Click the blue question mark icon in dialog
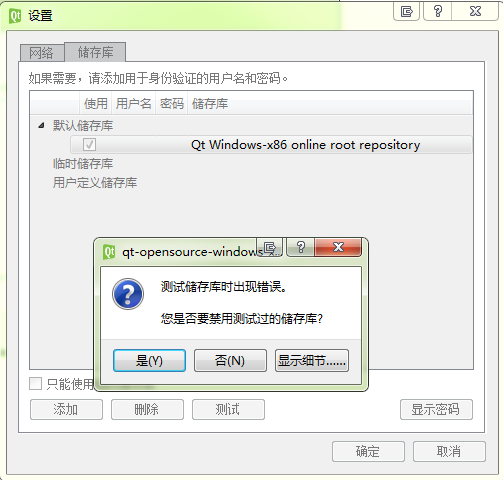 128,294
